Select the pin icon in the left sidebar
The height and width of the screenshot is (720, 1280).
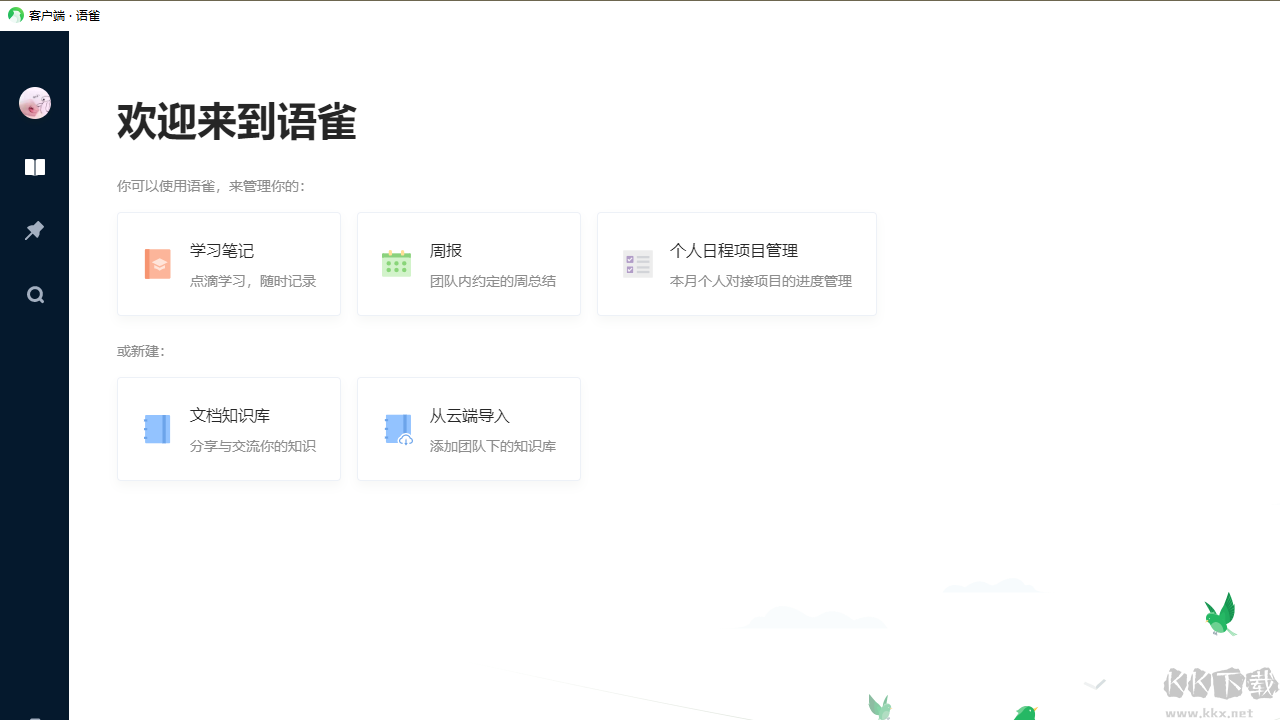[x=34, y=230]
